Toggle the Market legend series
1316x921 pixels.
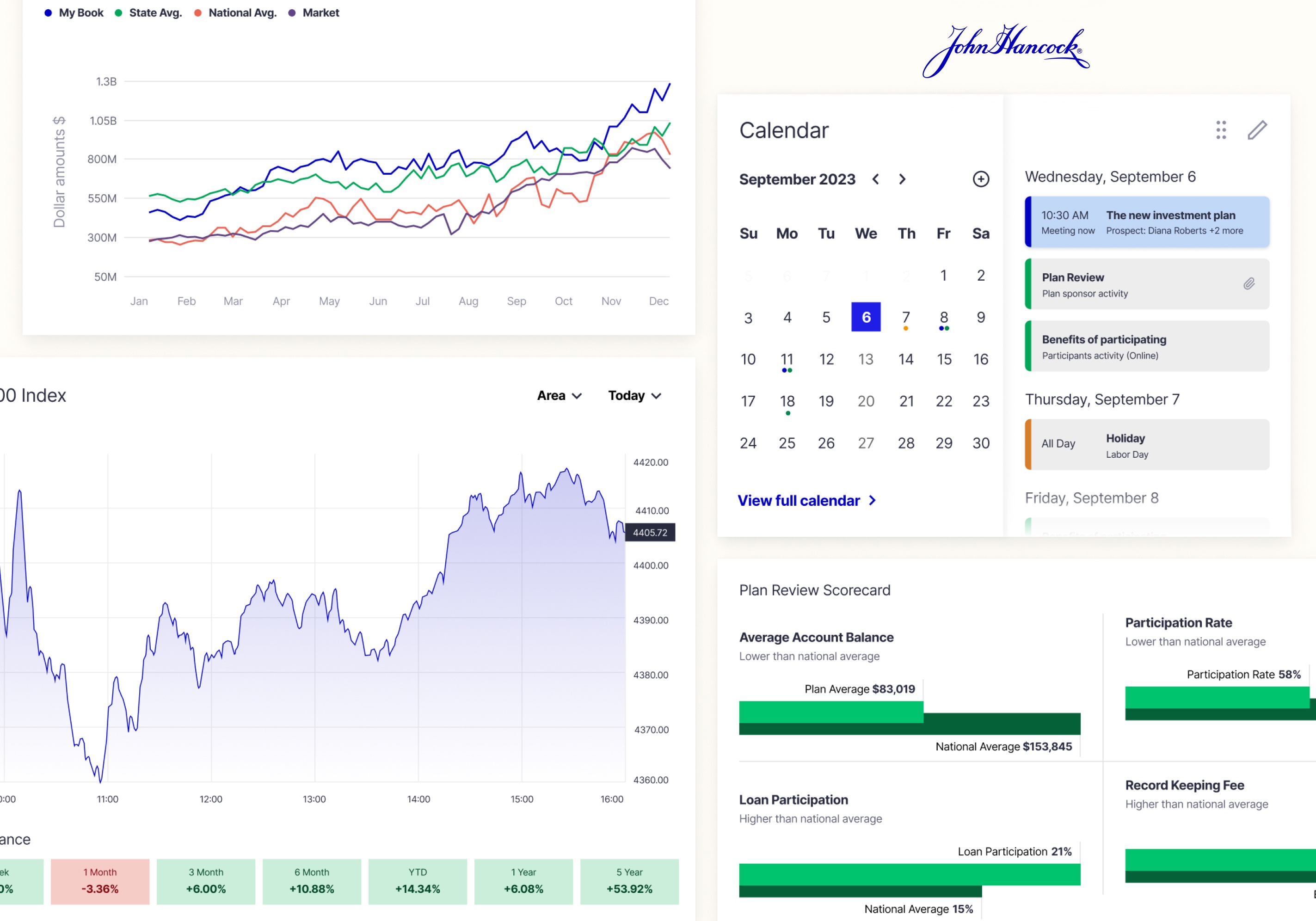click(x=314, y=12)
